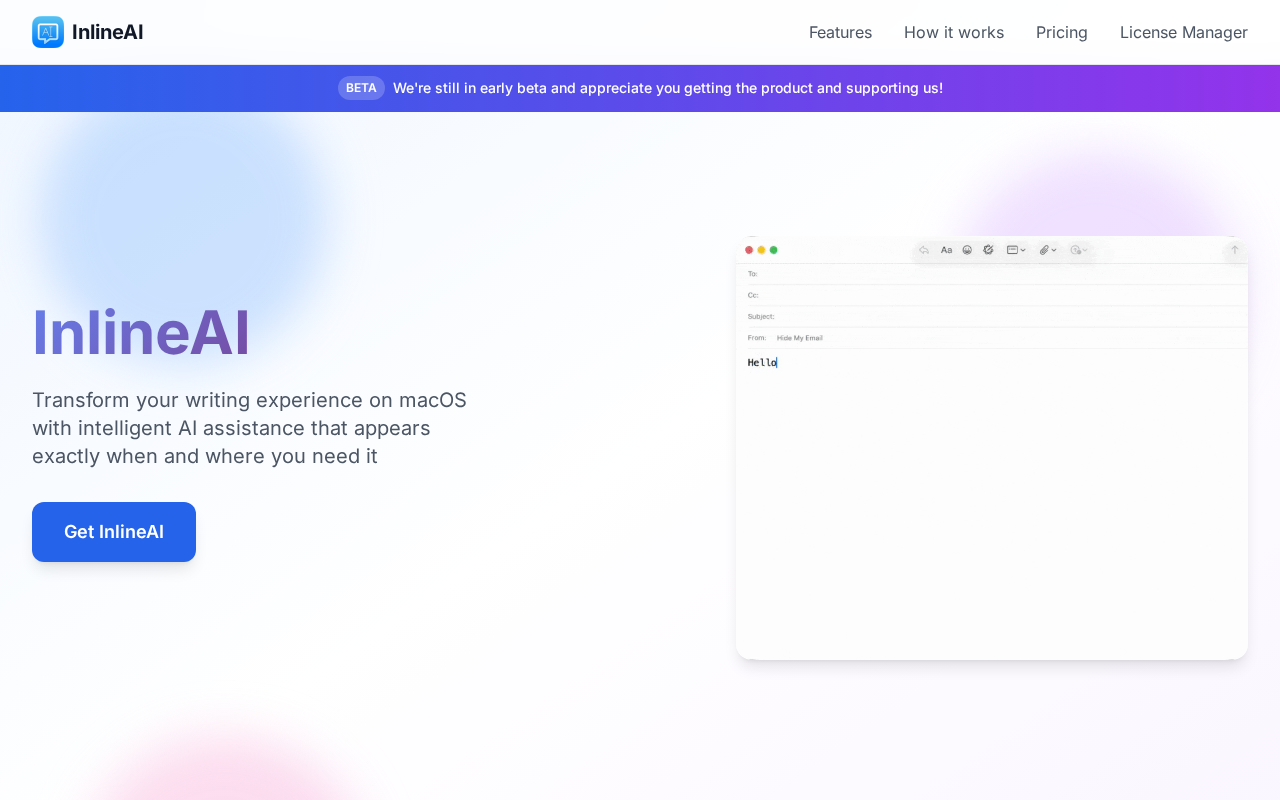Click the early beta announcement text

point(668,88)
